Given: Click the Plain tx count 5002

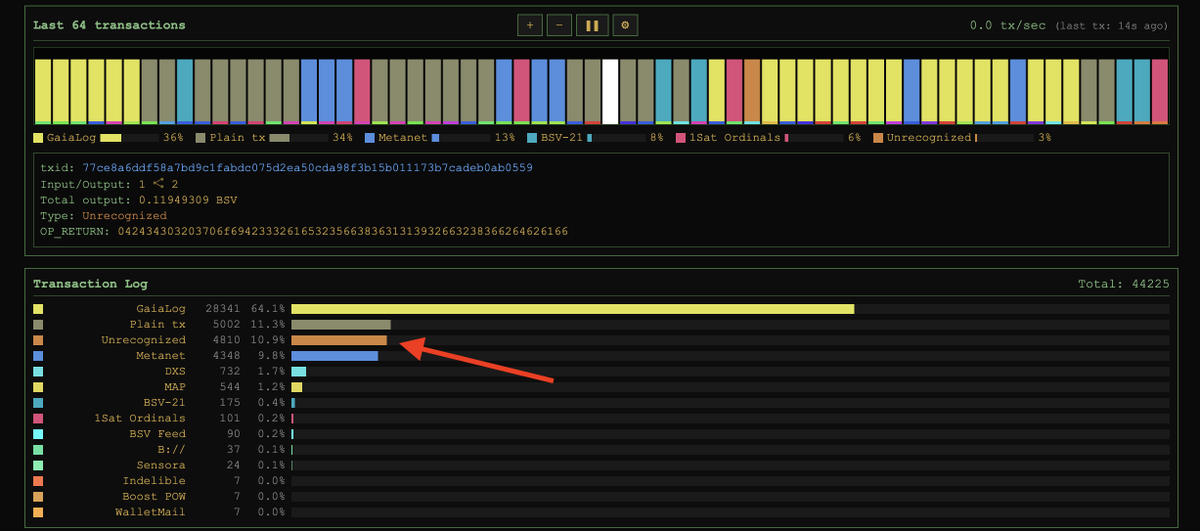Looking at the screenshot, I should click(226, 325).
